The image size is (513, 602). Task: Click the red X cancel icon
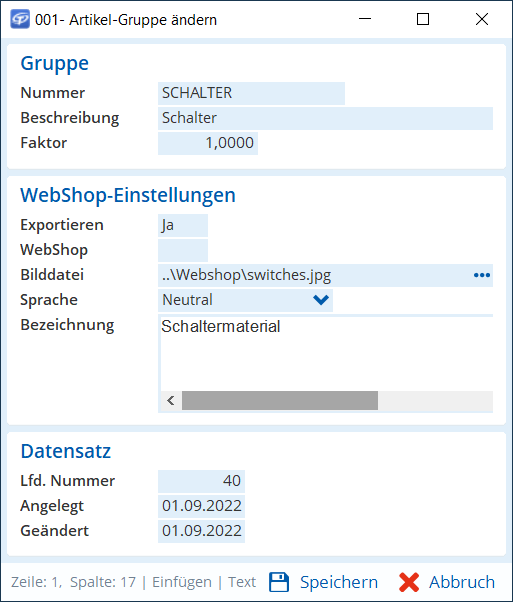pos(409,582)
